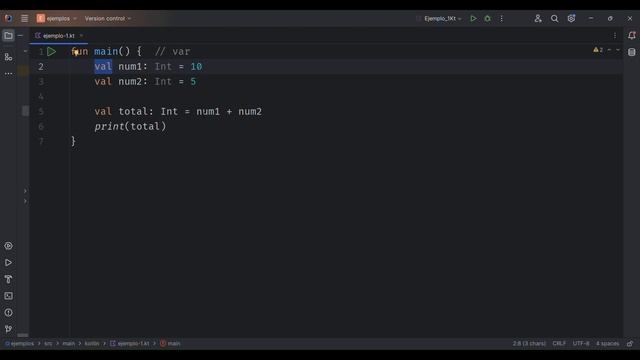Click the value 10 on line 2
The height and width of the screenshot is (360, 640).
[196, 67]
